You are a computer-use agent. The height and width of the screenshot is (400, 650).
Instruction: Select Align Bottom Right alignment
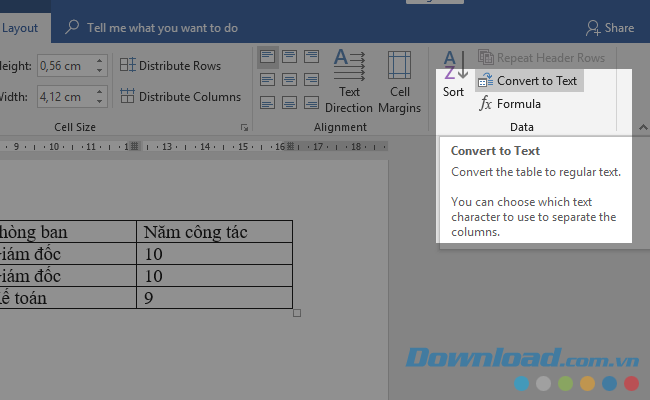(312, 101)
